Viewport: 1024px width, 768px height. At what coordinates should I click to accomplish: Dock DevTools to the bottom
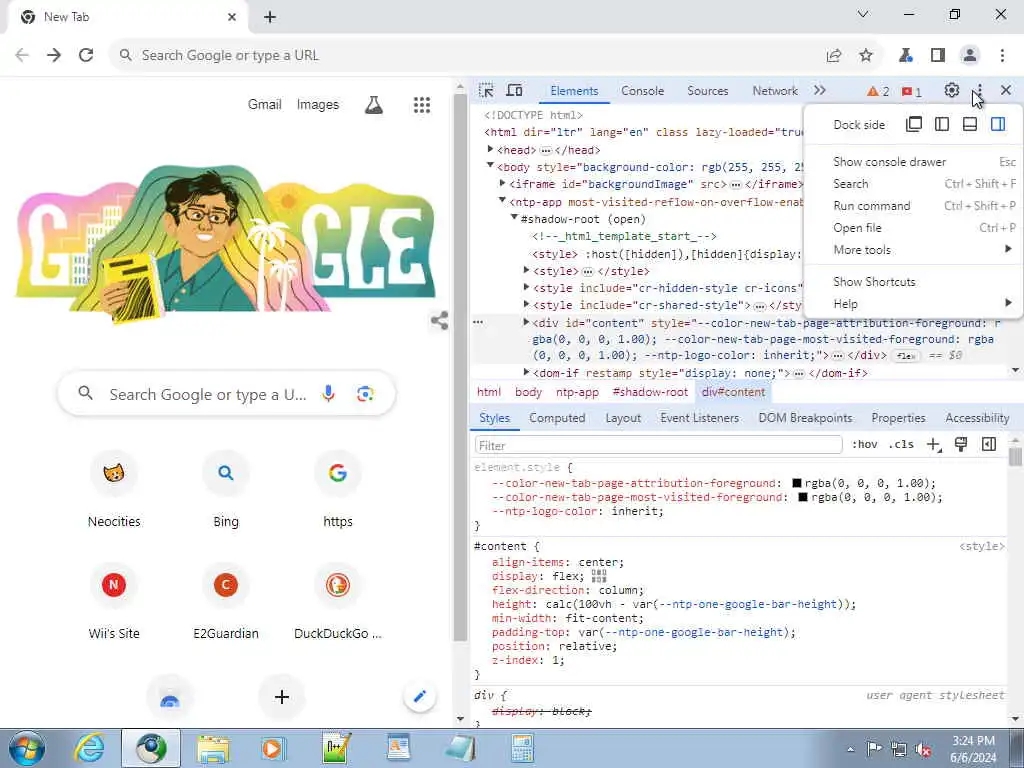[970, 124]
